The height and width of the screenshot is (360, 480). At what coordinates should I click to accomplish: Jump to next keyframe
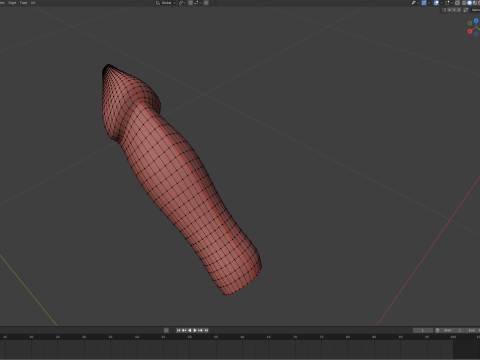[200, 330]
